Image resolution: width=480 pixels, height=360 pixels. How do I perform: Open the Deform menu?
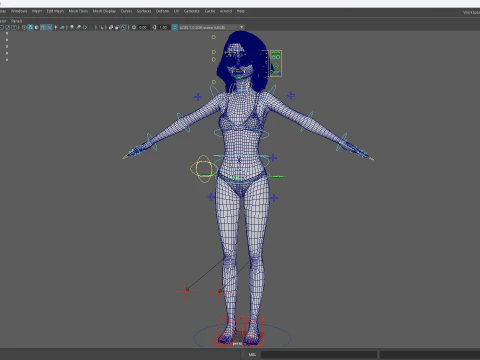pos(162,11)
